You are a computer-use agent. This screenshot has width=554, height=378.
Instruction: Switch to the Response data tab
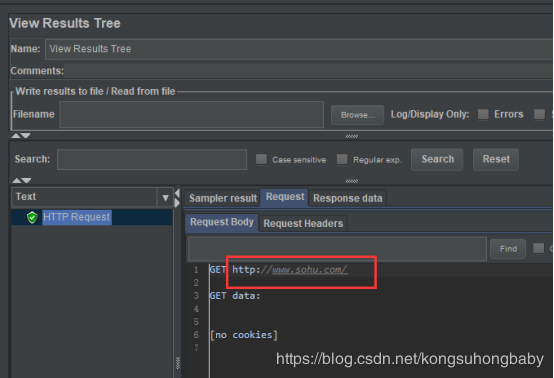tap(348, 198)
